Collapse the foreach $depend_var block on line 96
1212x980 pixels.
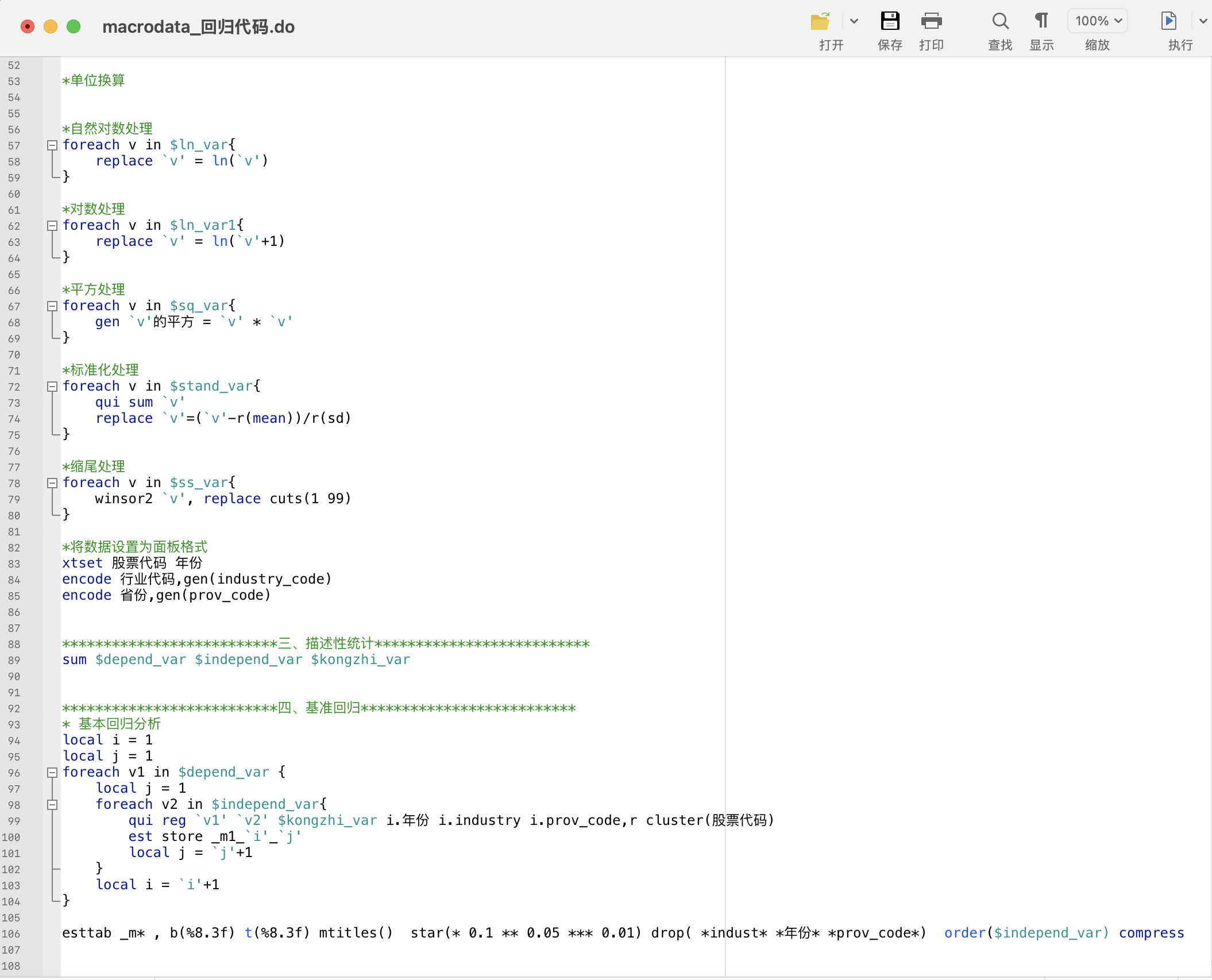(x=52, y=773)
